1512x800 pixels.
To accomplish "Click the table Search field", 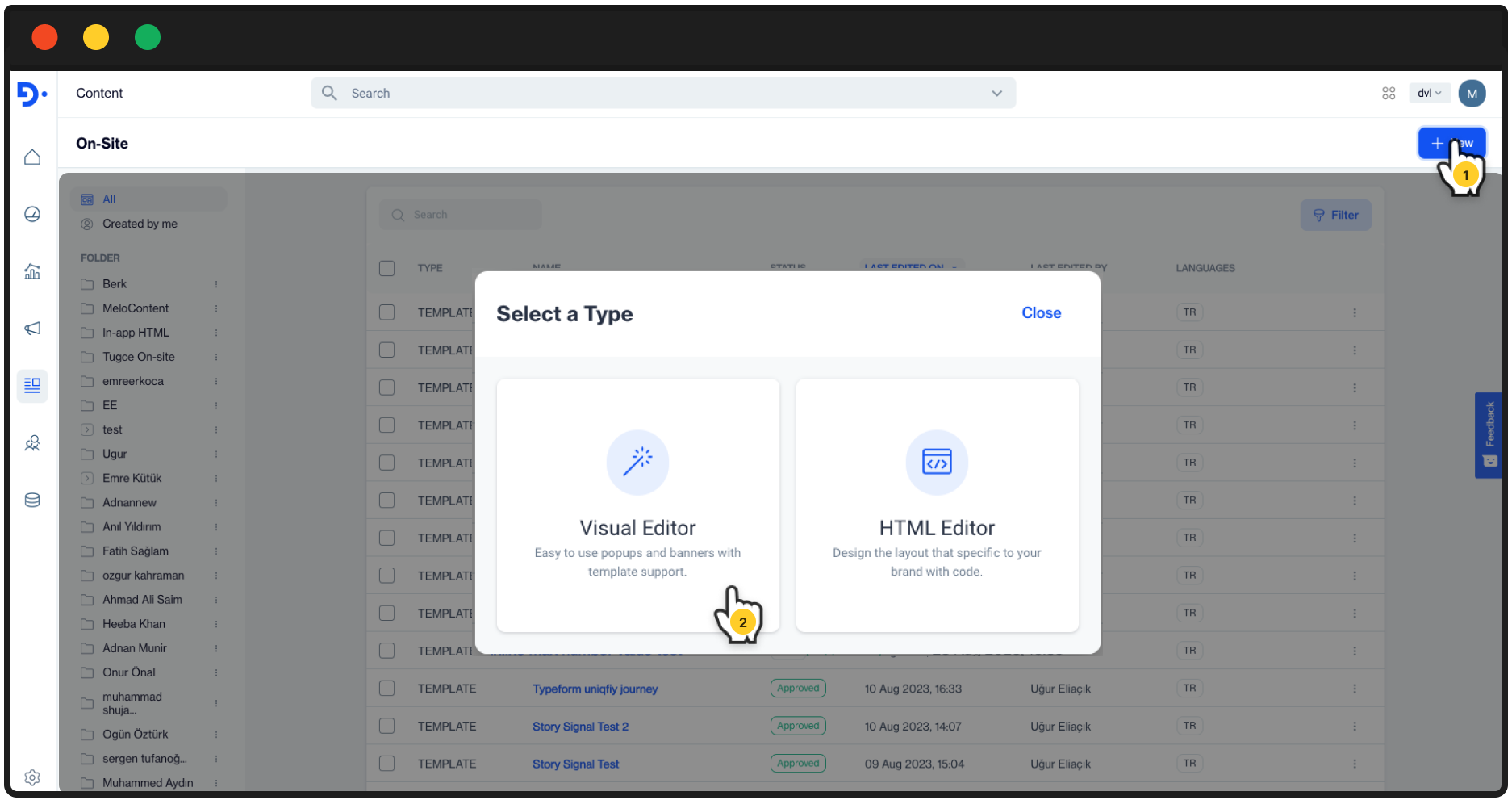I will click(461, 215).
